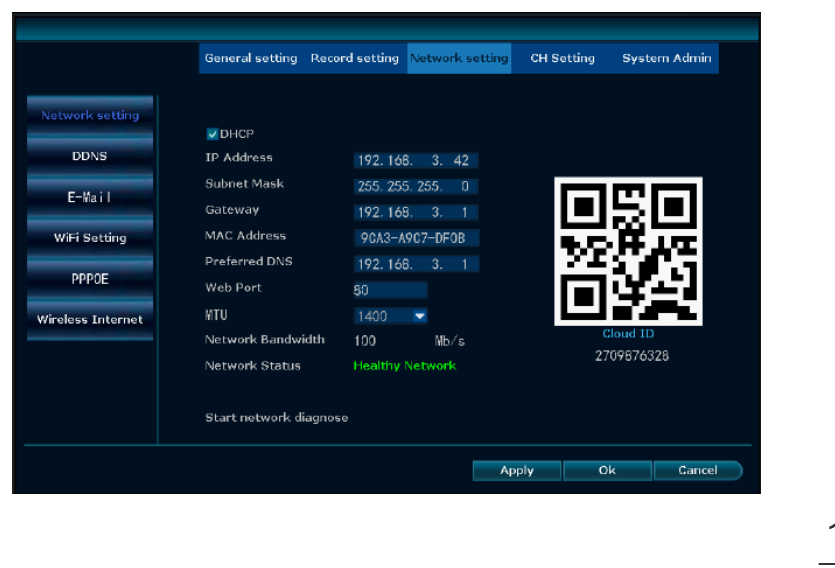Click the Network Status label
The width and height of the screenshot is (835, 568).
tap(253, 366)
